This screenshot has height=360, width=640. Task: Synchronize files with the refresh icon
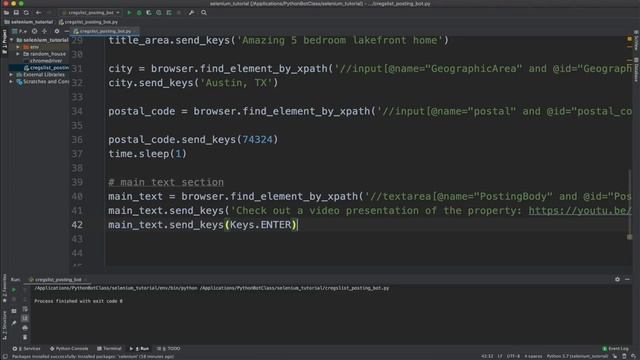(26, 13)
